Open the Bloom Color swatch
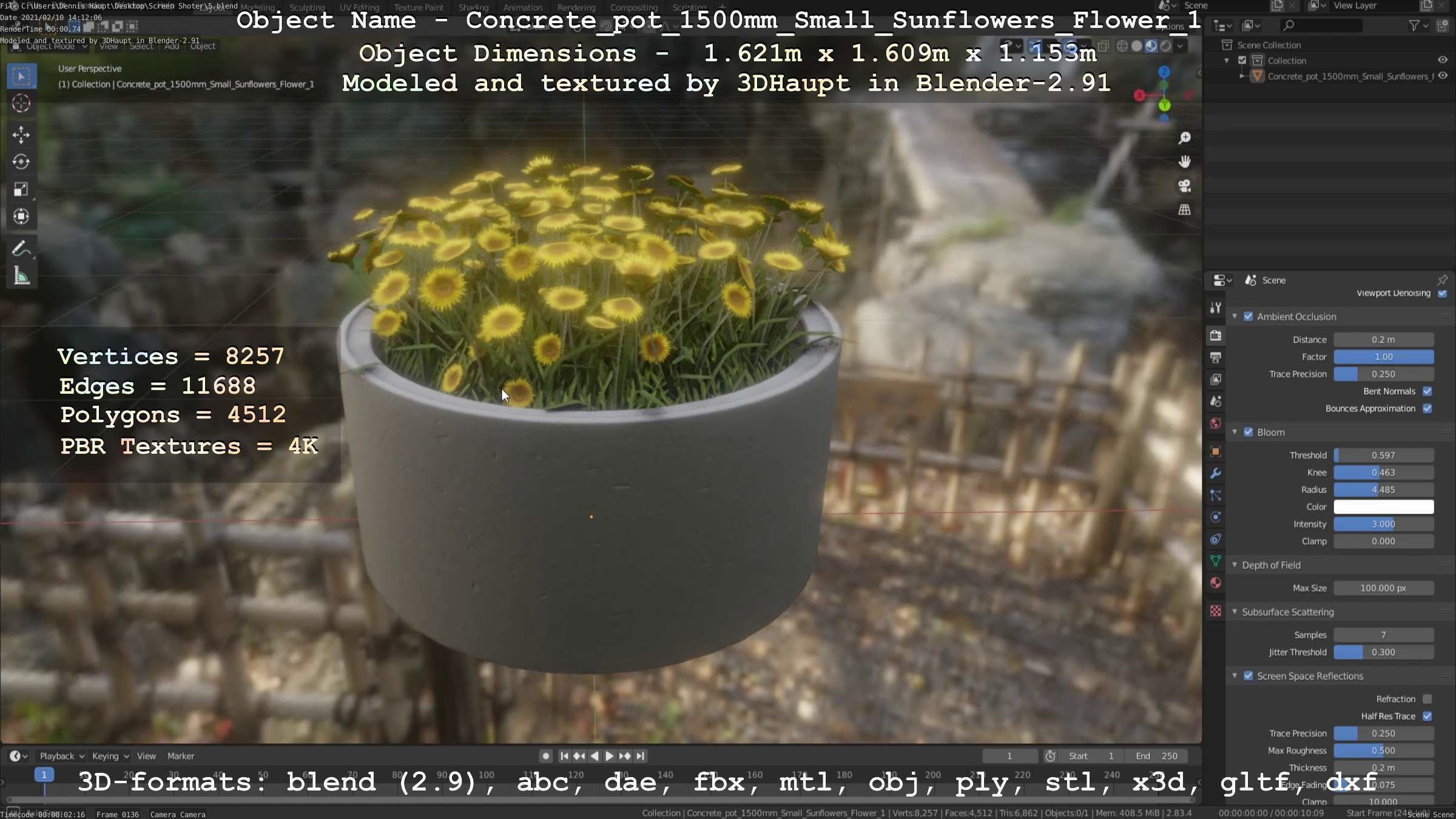 [x=1383, y=507]
